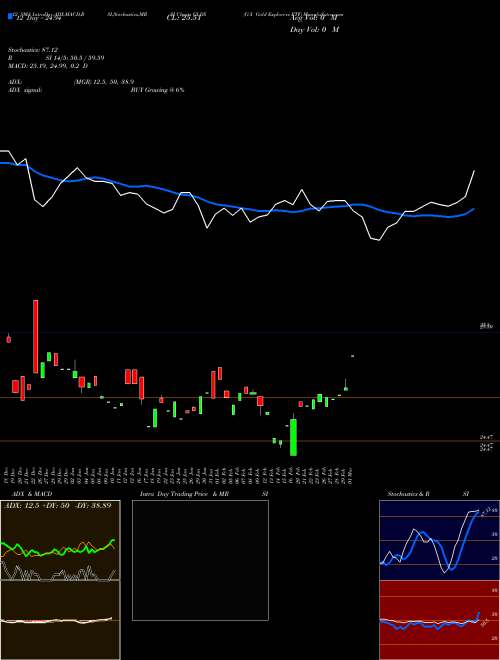Click the large green candlestick at the February low
Image resolution: width=500 pixels, height=660 pixels.
pyautogui.click(x=293, y=437)
